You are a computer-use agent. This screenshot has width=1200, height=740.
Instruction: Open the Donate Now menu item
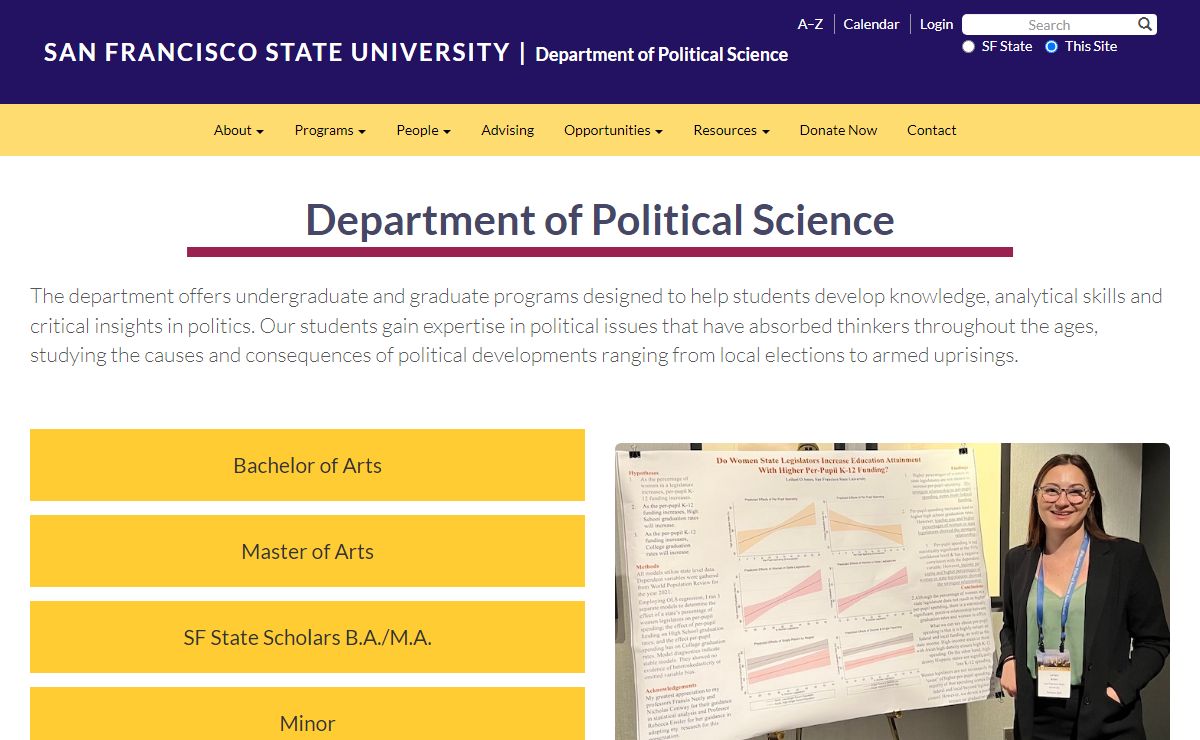(838, 130)
